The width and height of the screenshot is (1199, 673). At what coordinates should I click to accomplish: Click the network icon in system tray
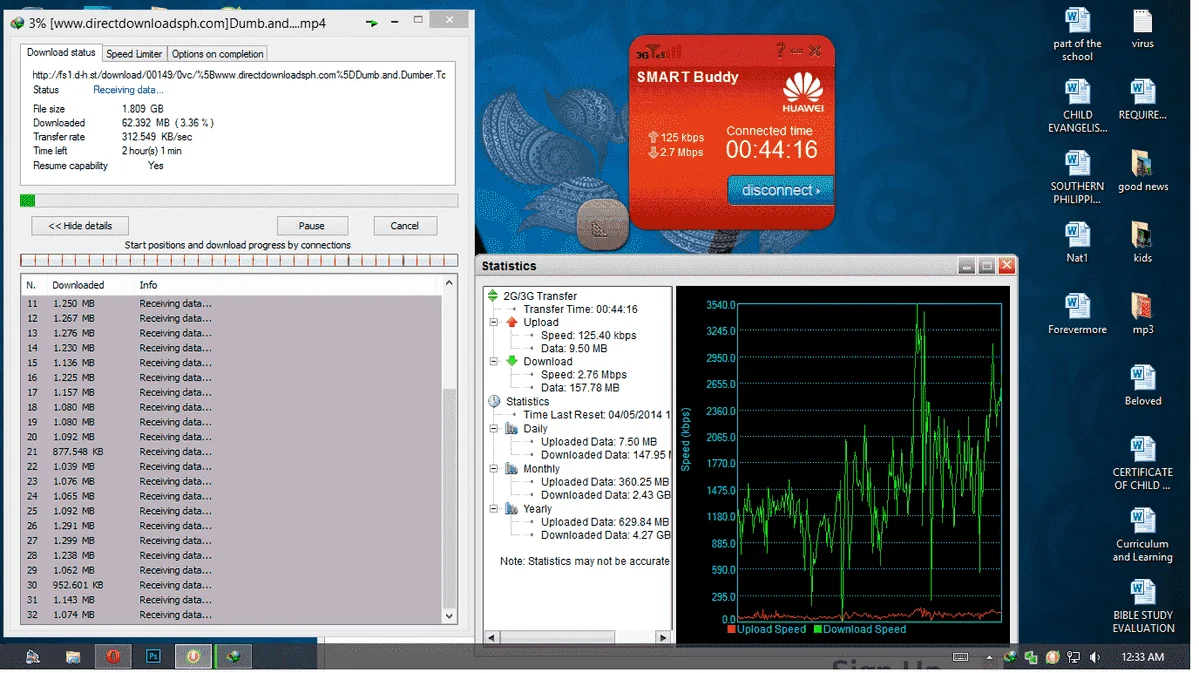pos(1074,657)
